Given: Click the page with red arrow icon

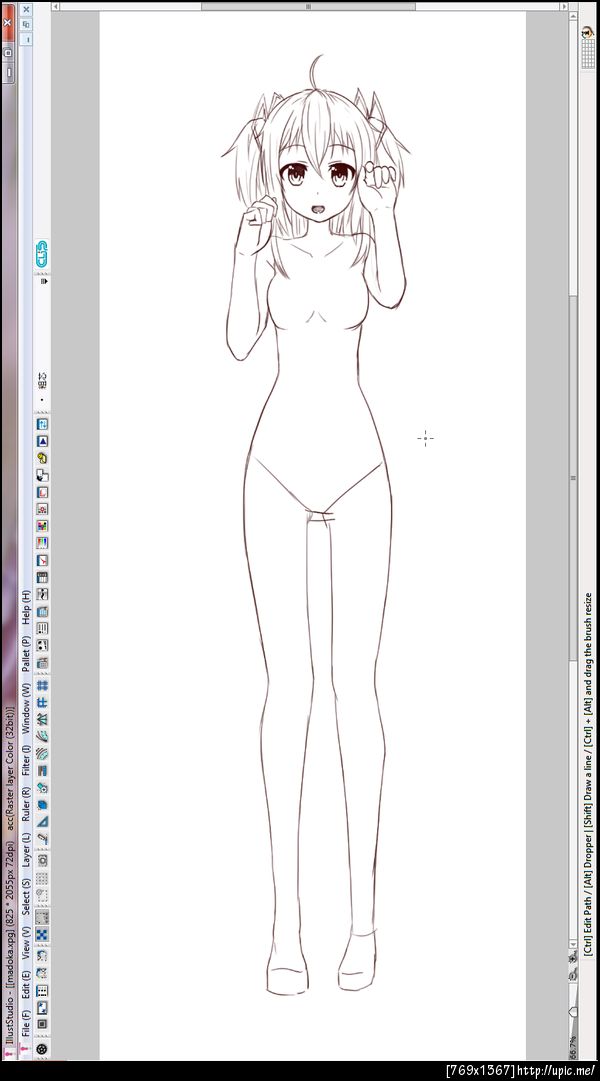Looking at the screenshot, I should tap(42, 560).
